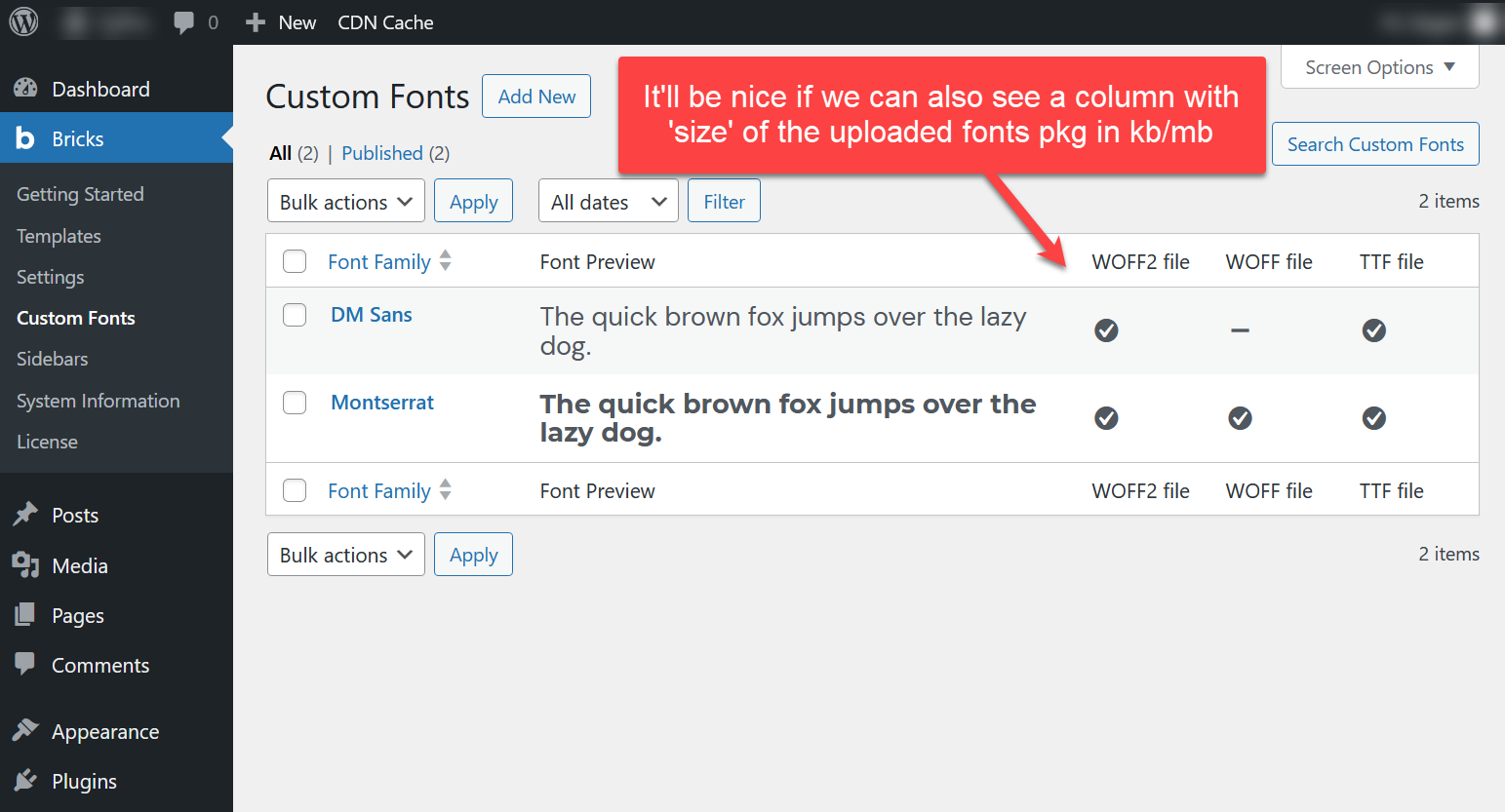Click Montserrat WOFF2 file checkmark

[x=1106, y=418]
